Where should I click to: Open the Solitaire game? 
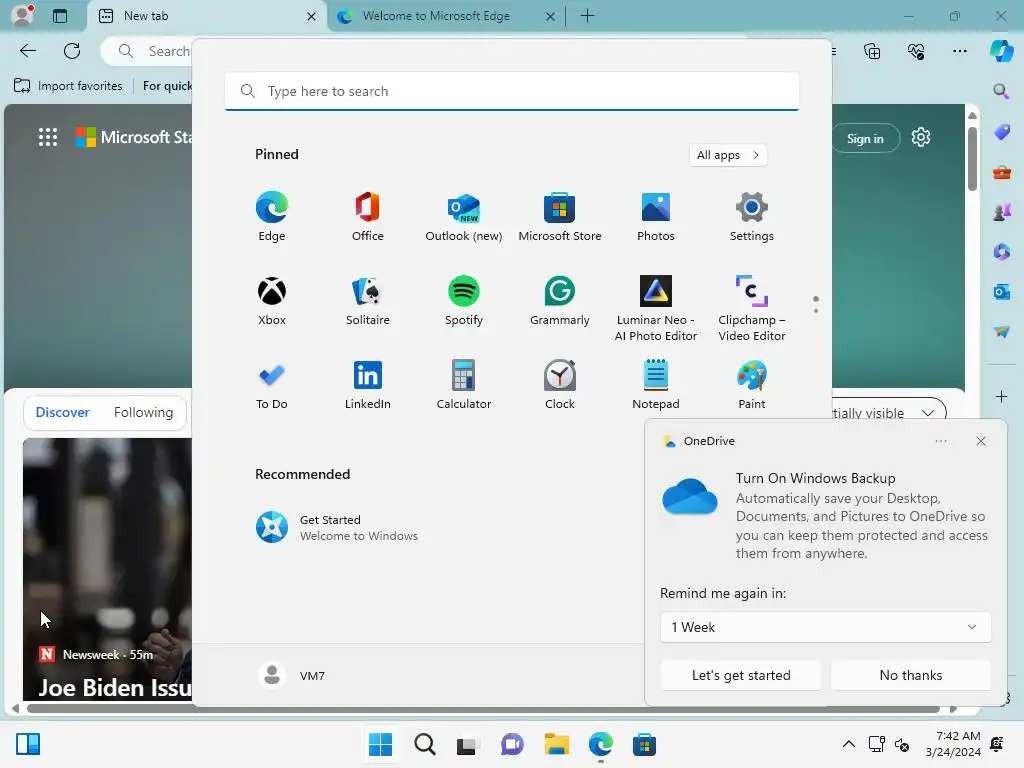368,300
